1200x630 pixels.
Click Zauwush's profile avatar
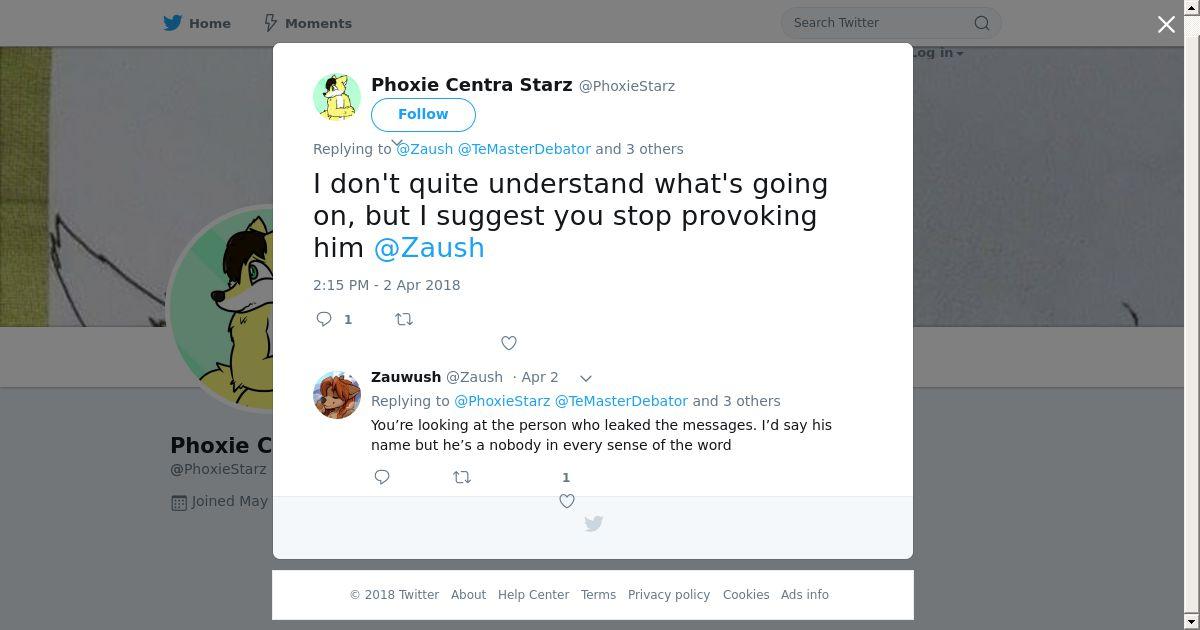point(337,395)
